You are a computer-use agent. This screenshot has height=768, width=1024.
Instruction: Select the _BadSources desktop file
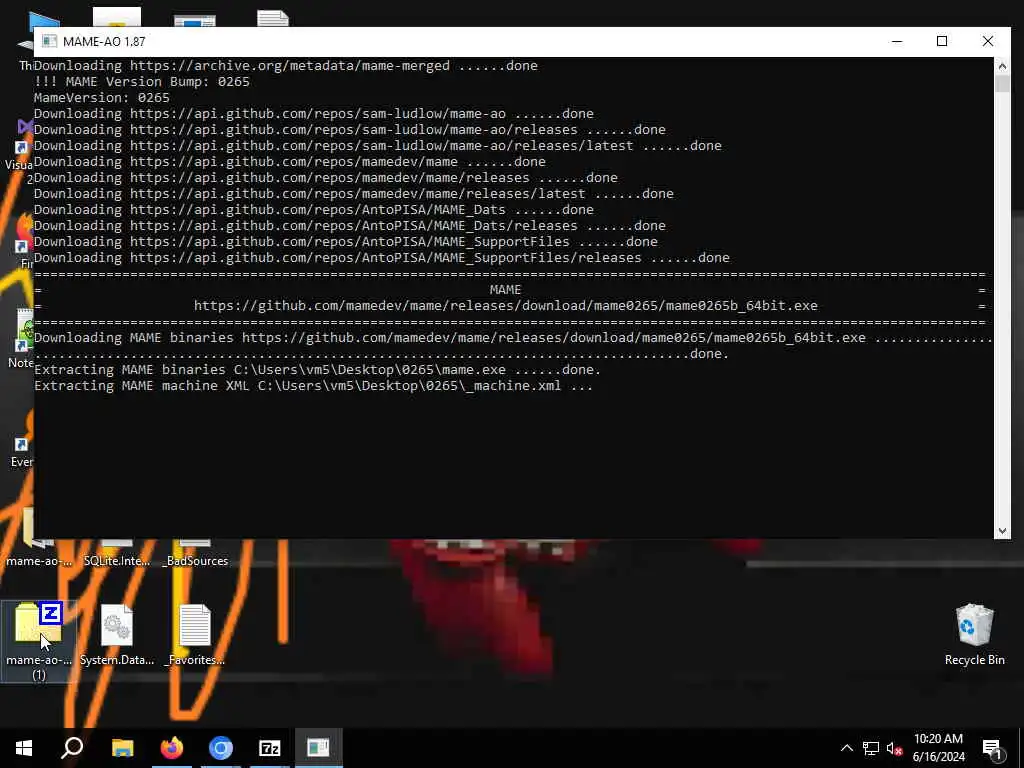point(196,552)
